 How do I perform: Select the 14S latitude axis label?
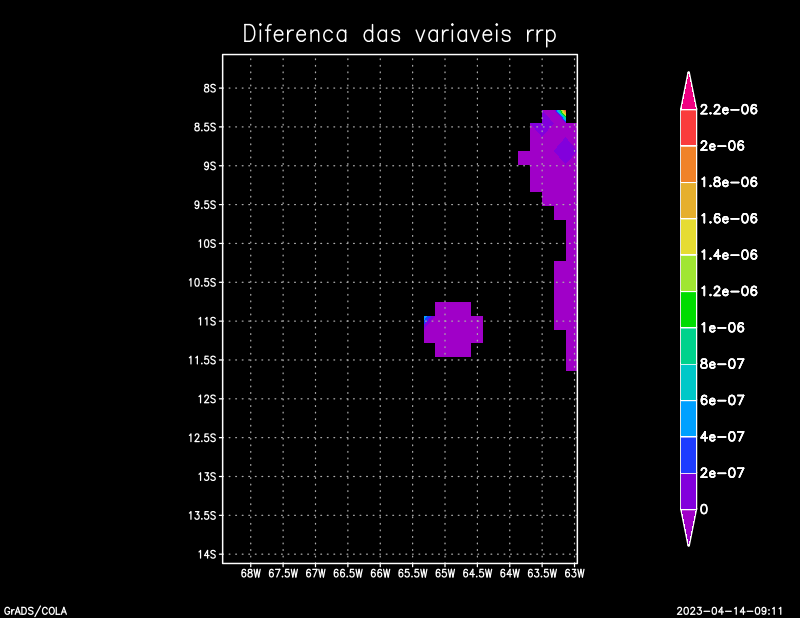[207, 554]
